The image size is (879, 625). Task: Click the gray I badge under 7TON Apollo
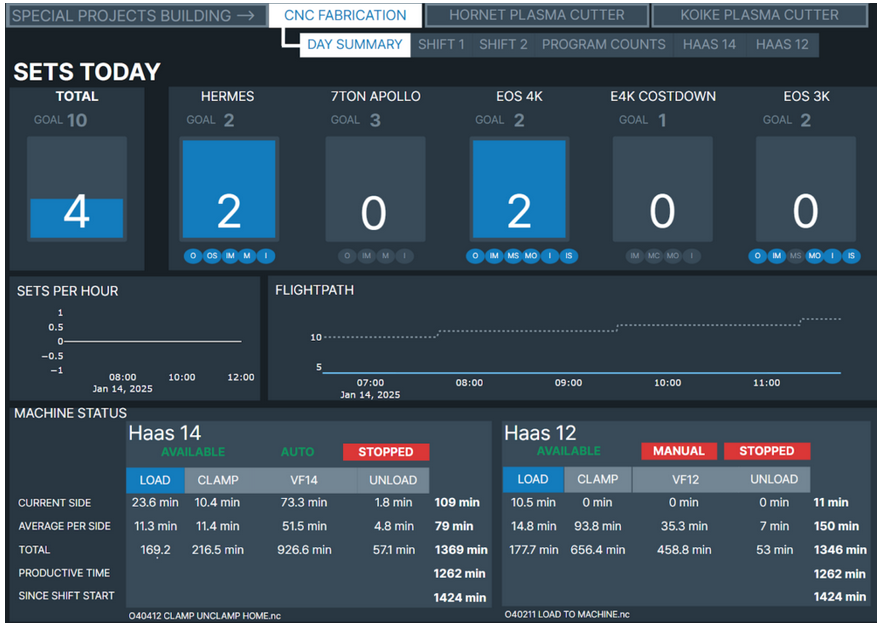[404, 256]
